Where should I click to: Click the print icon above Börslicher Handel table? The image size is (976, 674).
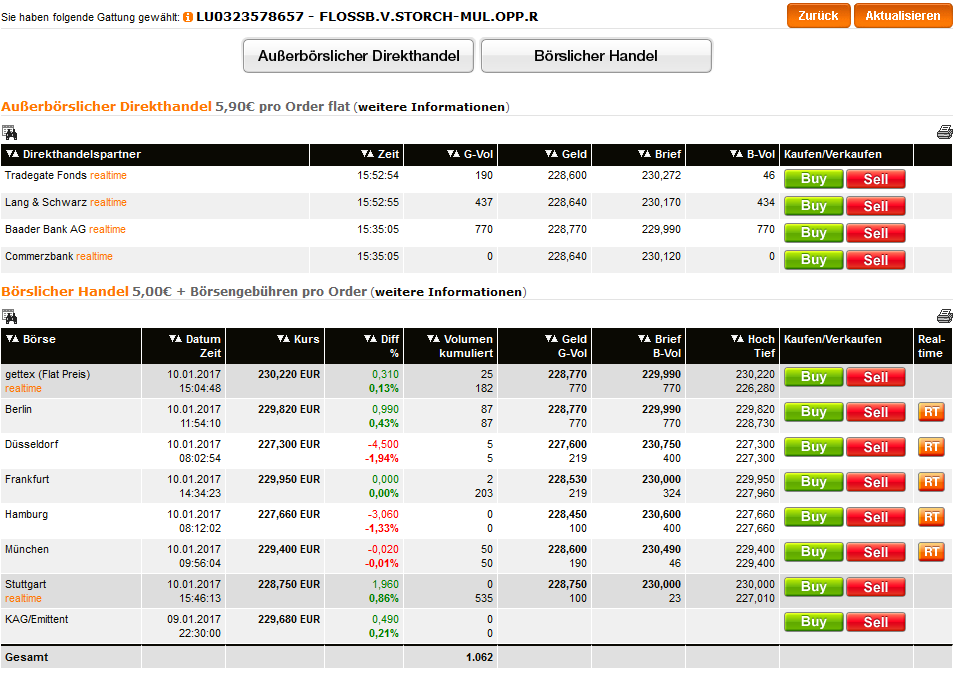point(944,316)
